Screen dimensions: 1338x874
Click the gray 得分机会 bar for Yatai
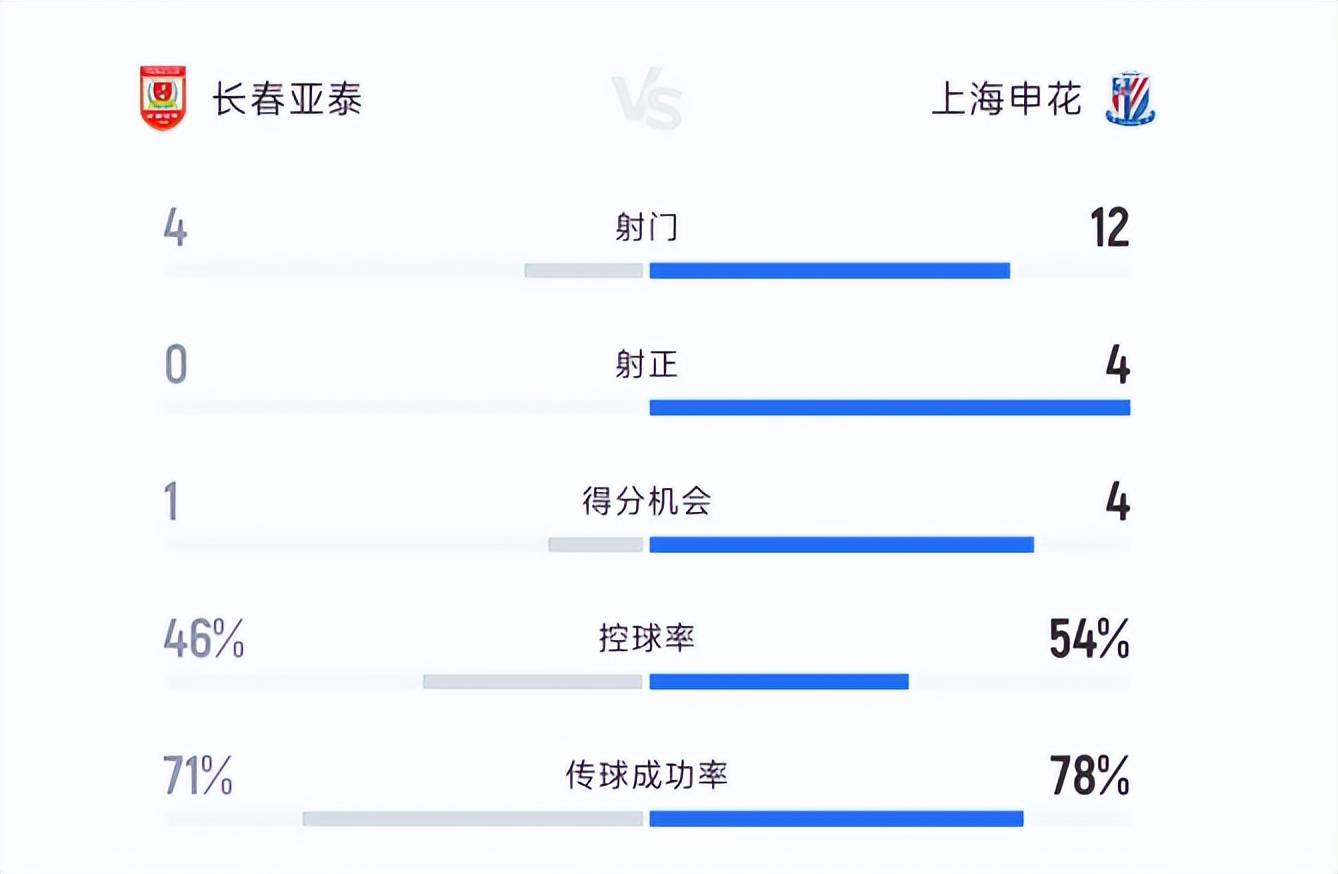click(595, 545)
